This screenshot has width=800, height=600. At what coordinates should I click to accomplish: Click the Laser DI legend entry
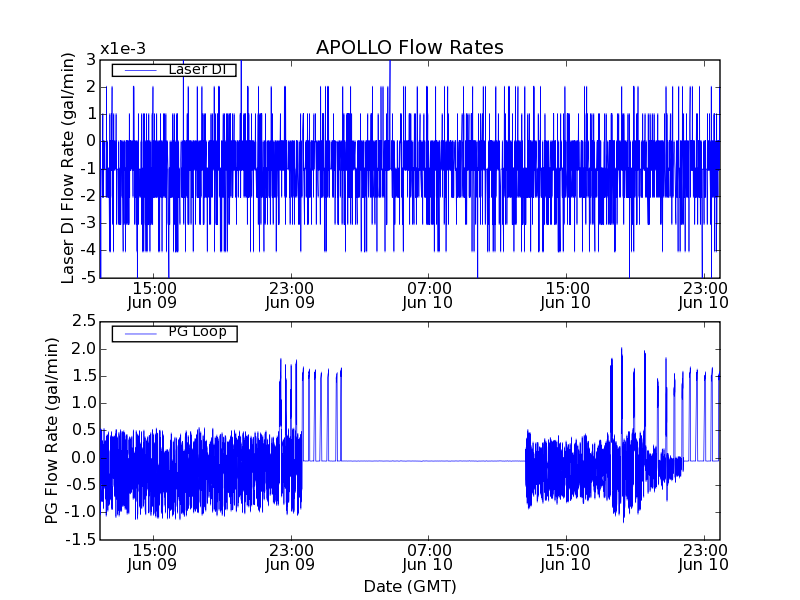click(174, 69)
